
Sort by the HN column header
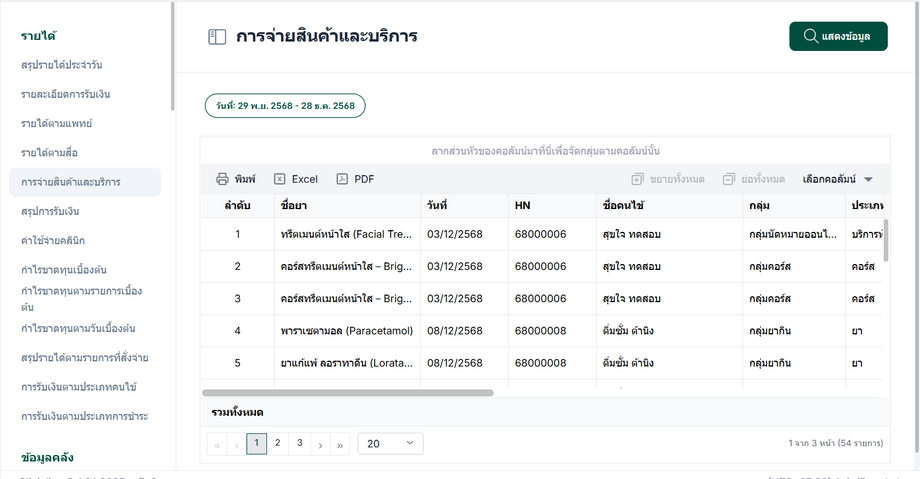(523, 205)
